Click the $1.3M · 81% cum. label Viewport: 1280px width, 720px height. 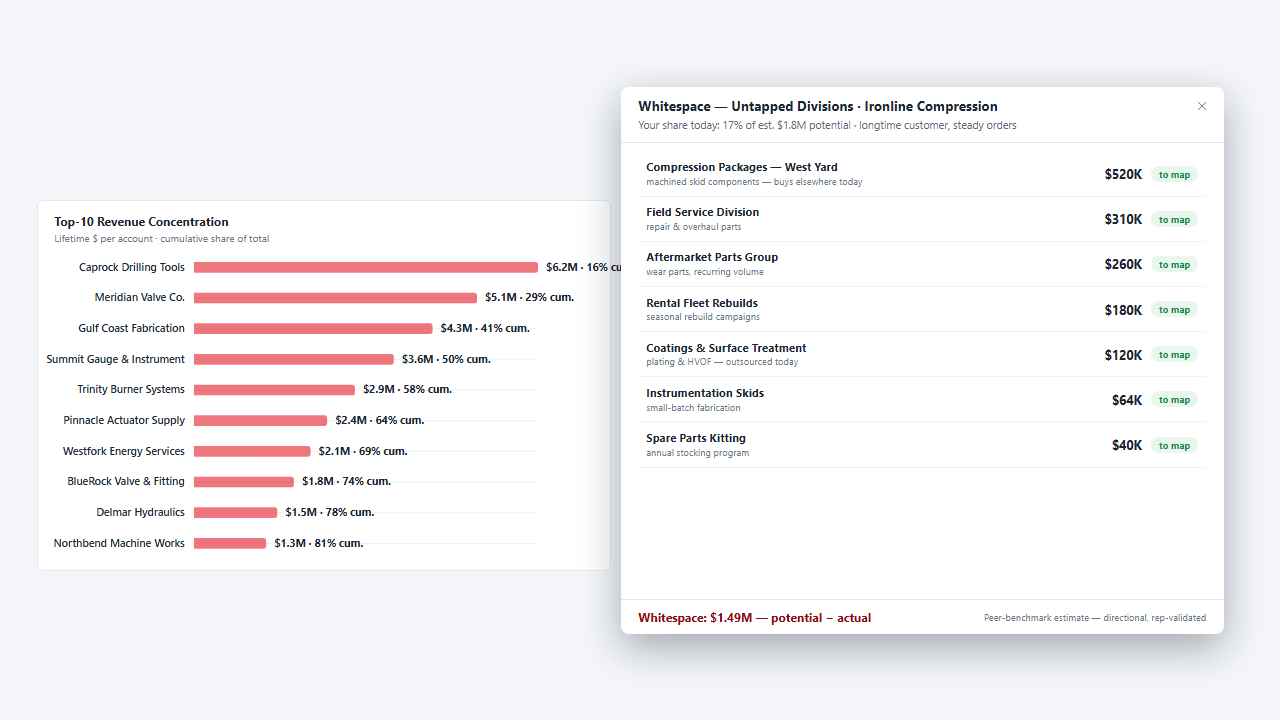coord(319,543)
